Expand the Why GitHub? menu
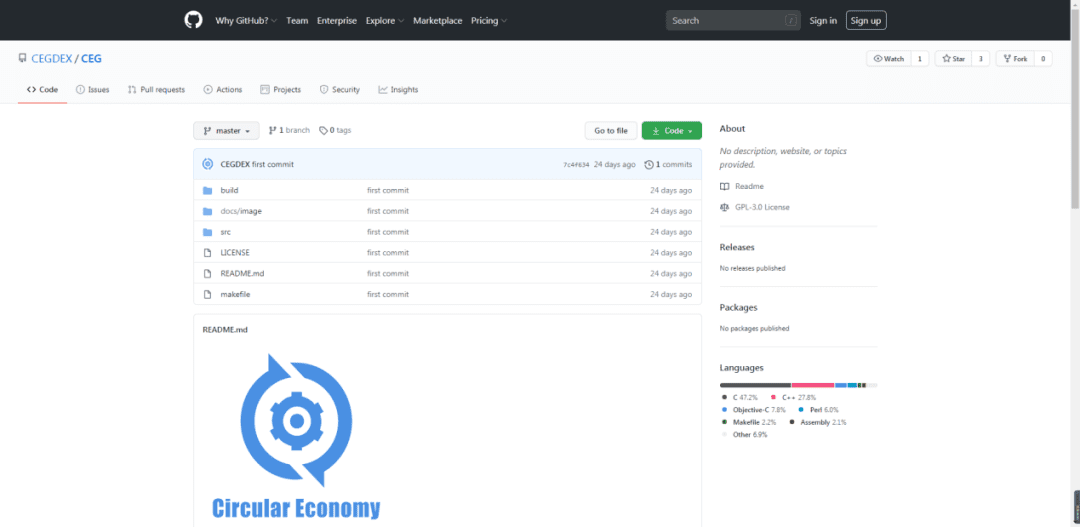Image resolution: width=1080 pixels, height=527 pixels. pos(246,21)
